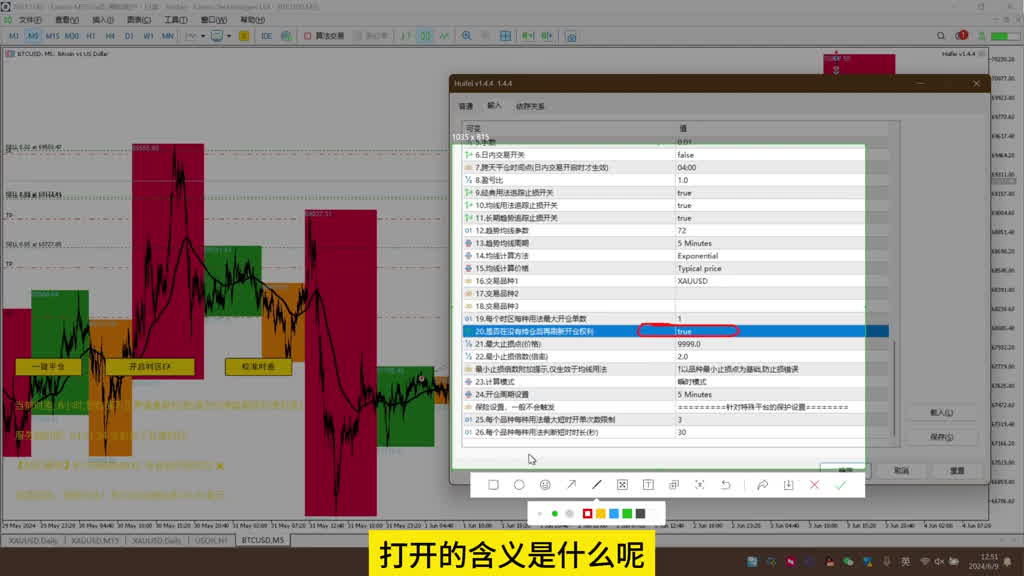Select the rectangle annotation tool

pyautogui.click(x=494, y=485)
